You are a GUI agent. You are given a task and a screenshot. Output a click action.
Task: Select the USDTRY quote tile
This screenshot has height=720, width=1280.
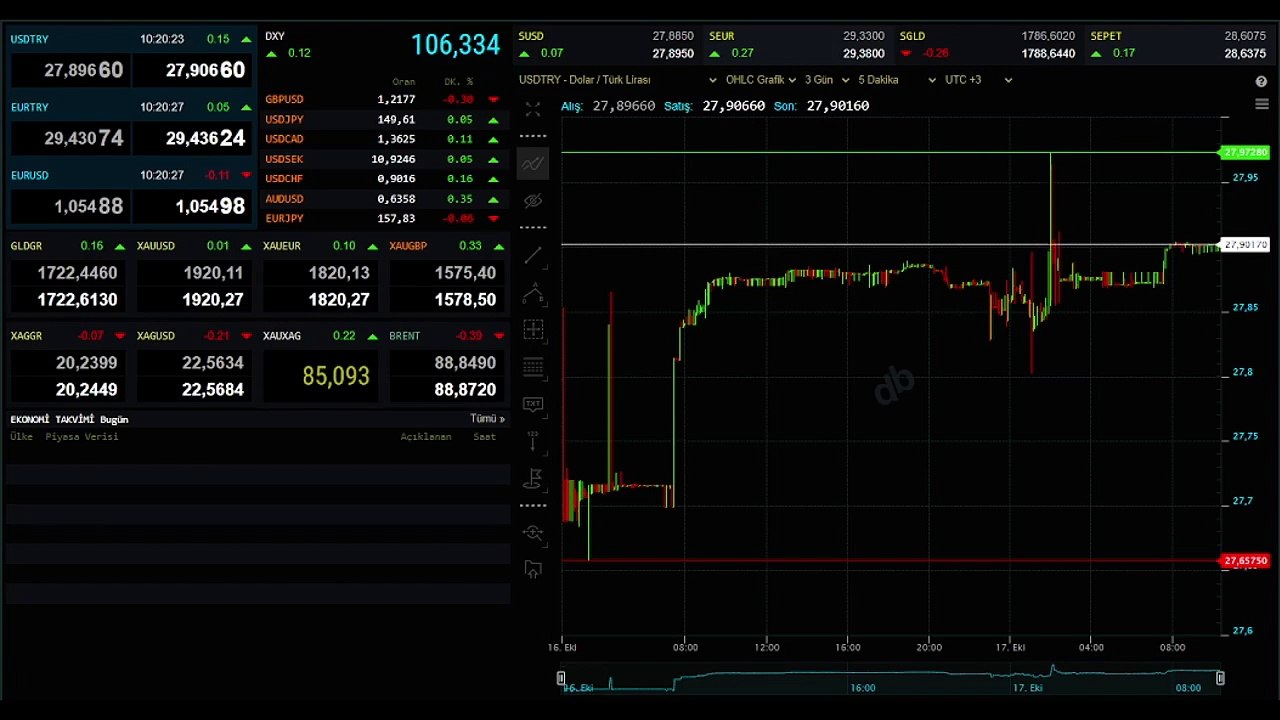(131, 58)
